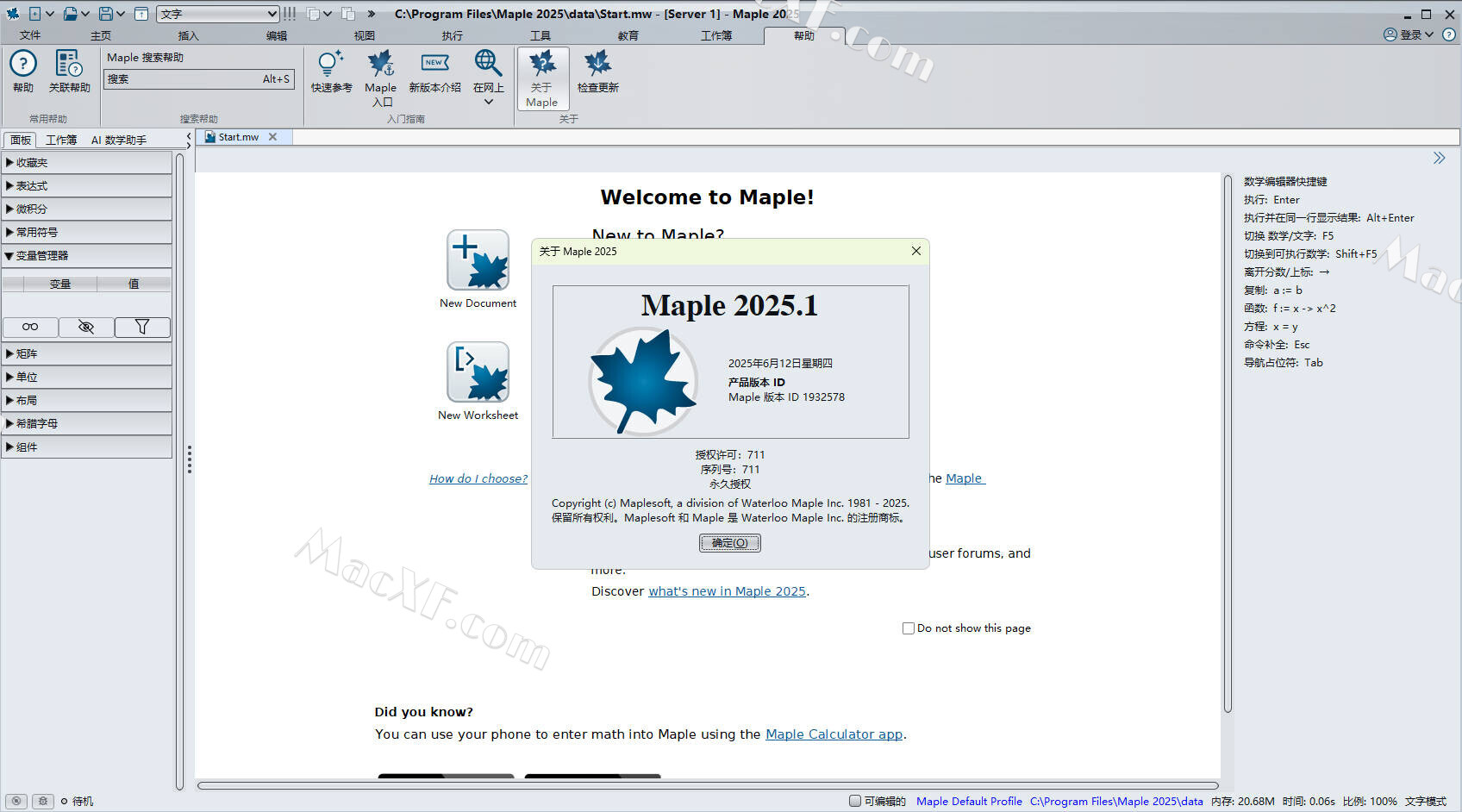Expand the 微积分 palette
This screenshot has height=812, width=1462.
click(x=87, y=209)
